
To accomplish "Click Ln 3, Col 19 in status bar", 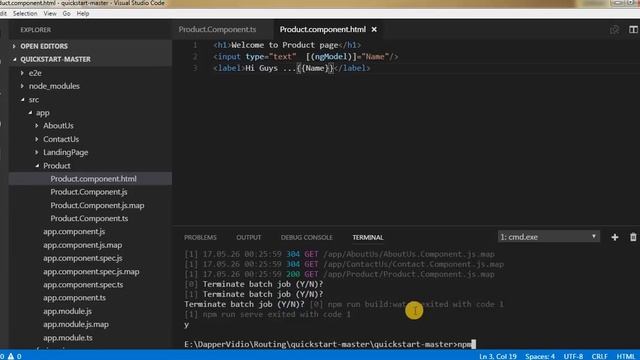I will click(x=498, y=356).
